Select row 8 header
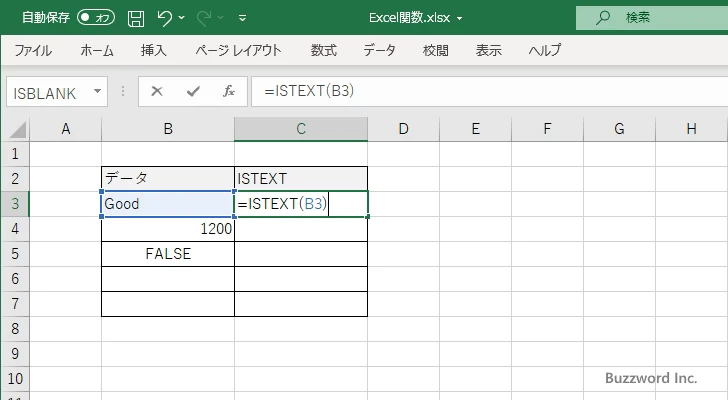The image size is (728, 400). pyautogui.click(x=15, y=329)
